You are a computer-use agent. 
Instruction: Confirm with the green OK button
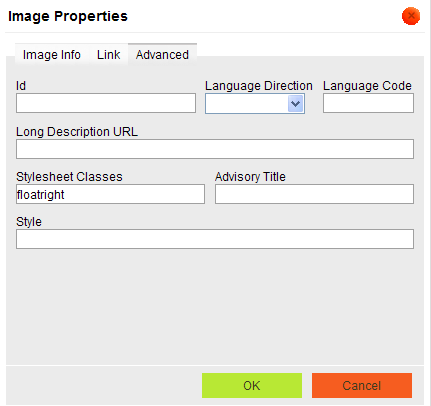[252, 385]
